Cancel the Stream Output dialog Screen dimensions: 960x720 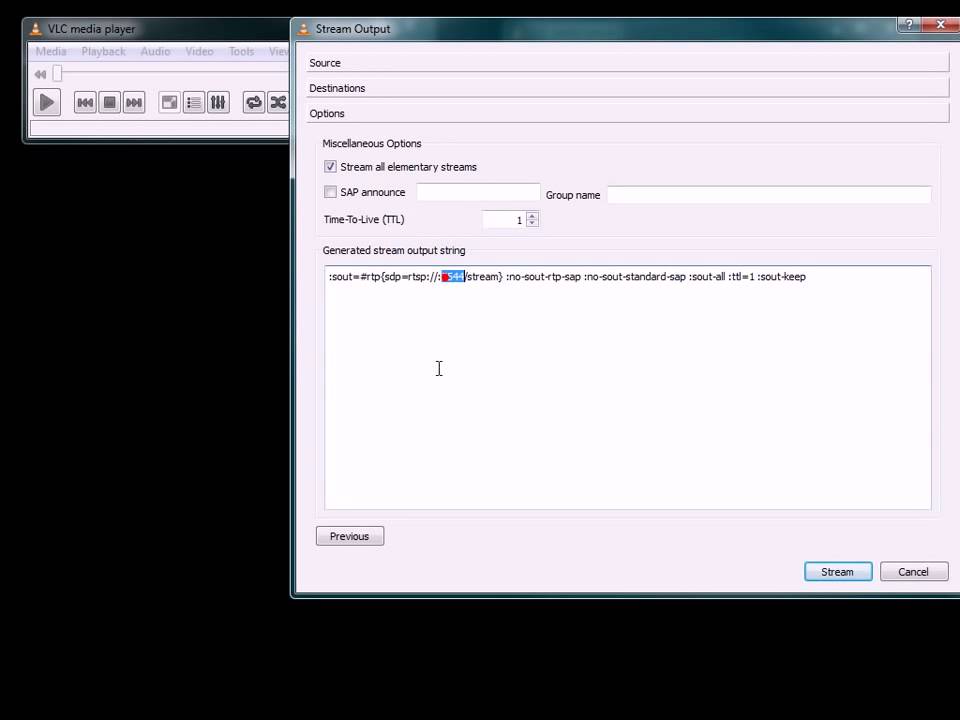(913, 571)
